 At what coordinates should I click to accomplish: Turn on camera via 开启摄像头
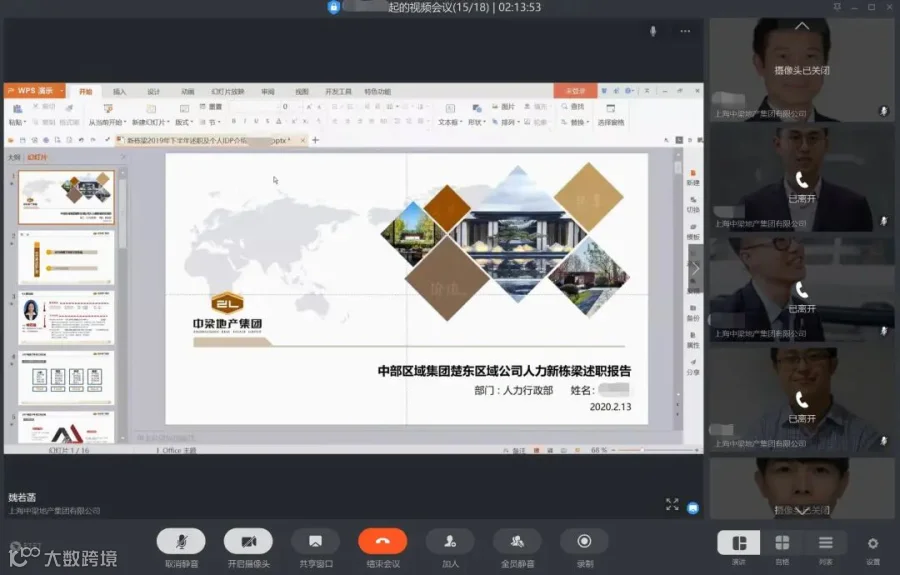(x=248, y=542)
